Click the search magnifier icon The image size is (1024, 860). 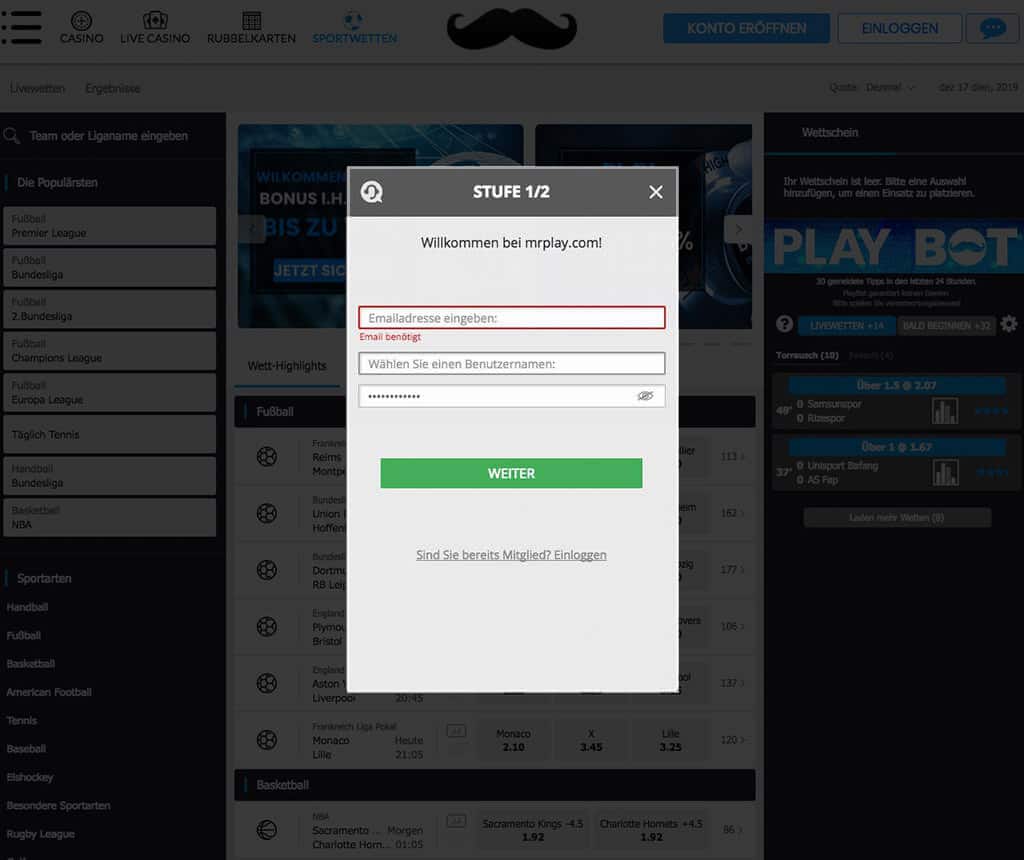12,136
